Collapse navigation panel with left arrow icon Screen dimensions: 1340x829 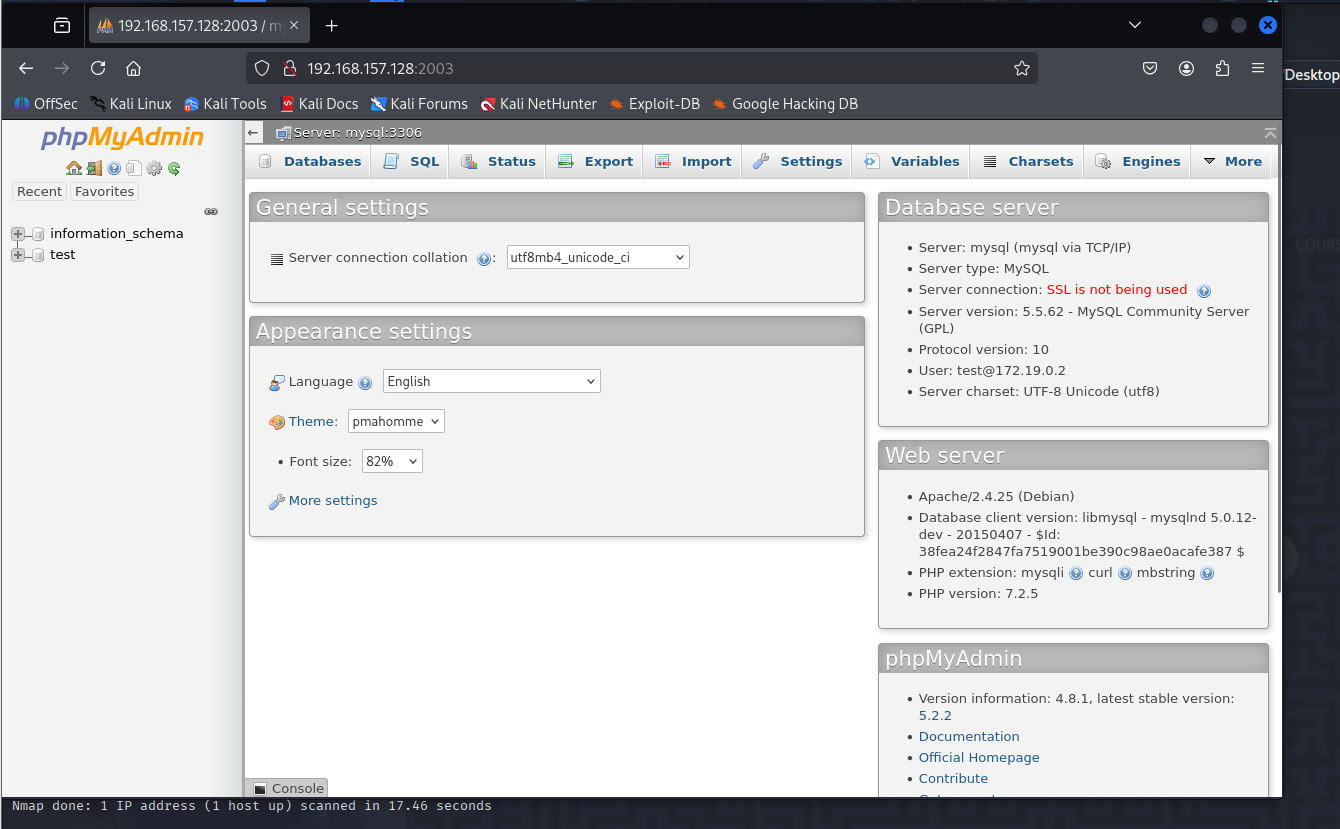pyautogui.click(x=254, y=132)
